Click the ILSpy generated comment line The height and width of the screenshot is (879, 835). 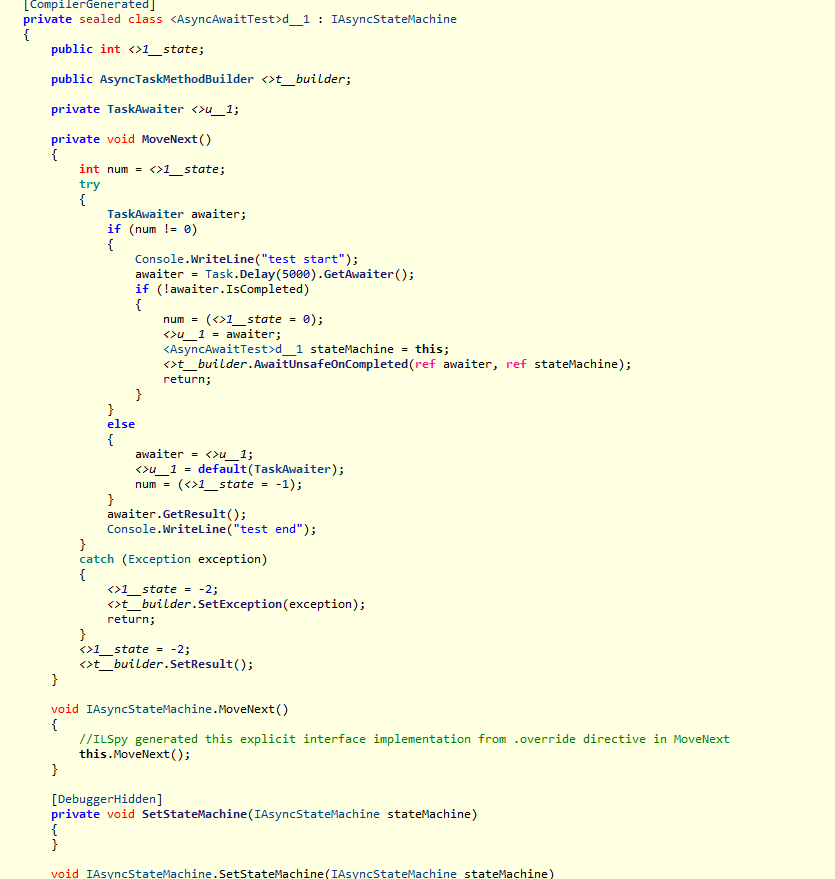(x=404, y=739)
